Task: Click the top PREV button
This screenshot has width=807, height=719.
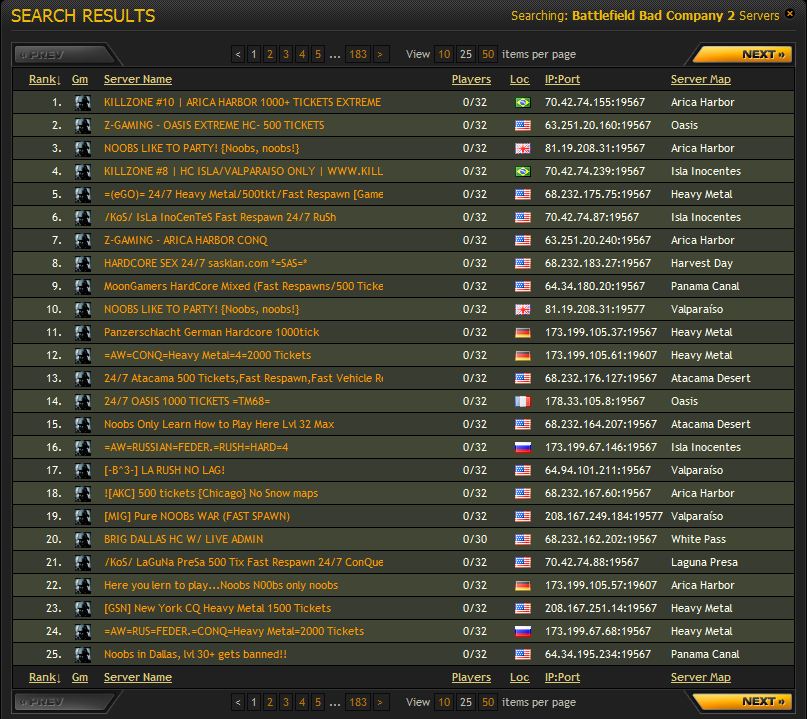Action: (x=64, y=55)
